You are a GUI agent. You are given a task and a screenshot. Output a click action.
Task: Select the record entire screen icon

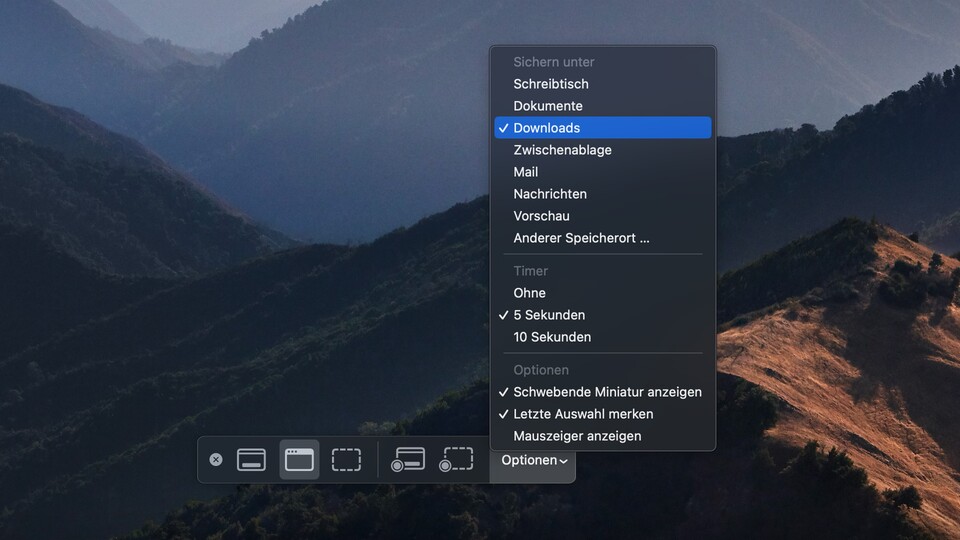tap(408, 460)
